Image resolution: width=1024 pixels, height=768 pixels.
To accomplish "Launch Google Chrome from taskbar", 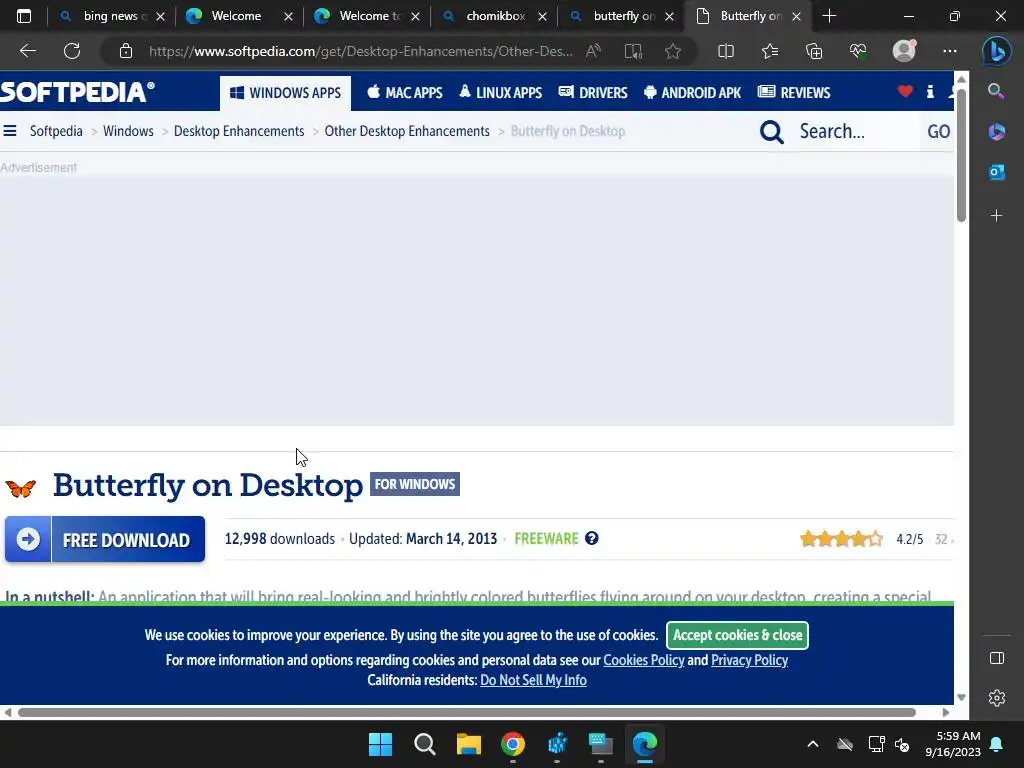I will [513, 744].
